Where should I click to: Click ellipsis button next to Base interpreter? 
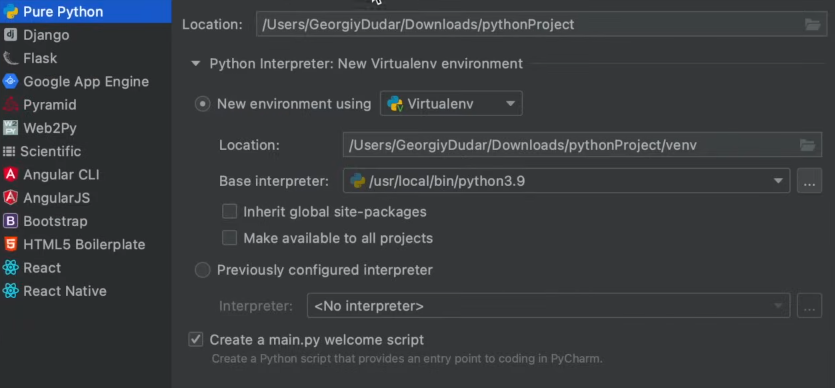809,181
